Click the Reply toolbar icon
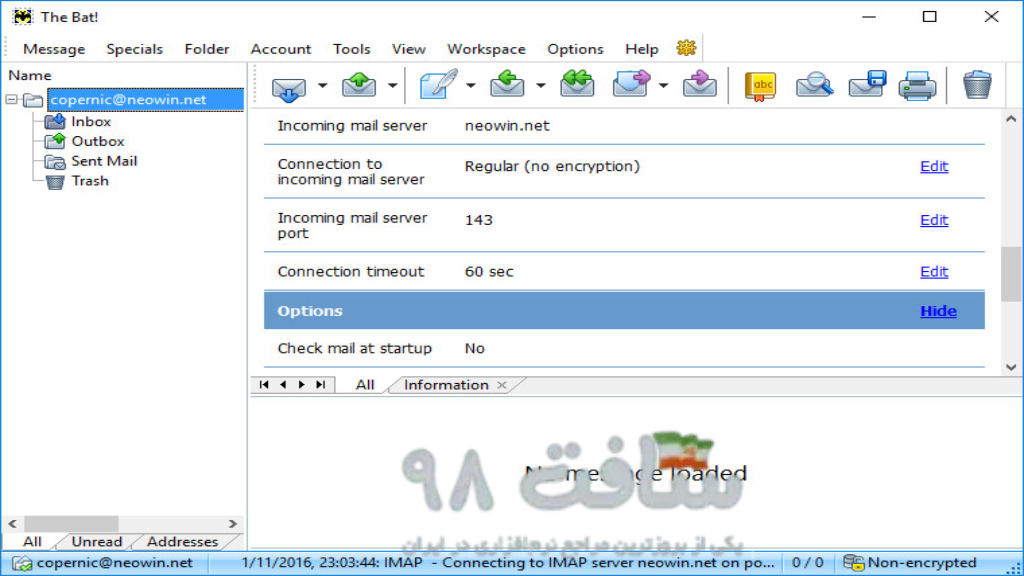Screen dimensions: 1024x576 coord(507,85)
